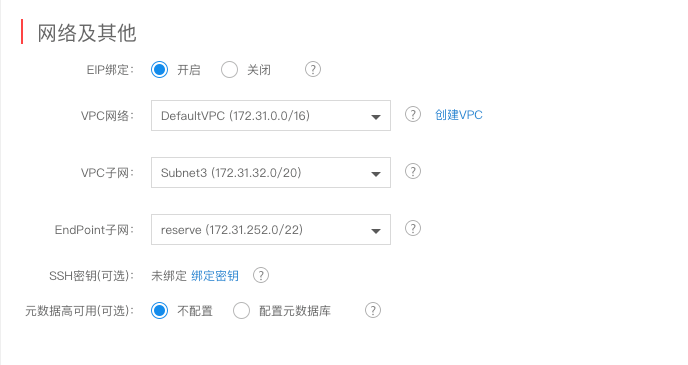Click the SSH密钥(可选) label
Image resolution: width=688 pixels, height=365 pixels.
point(91,276)
